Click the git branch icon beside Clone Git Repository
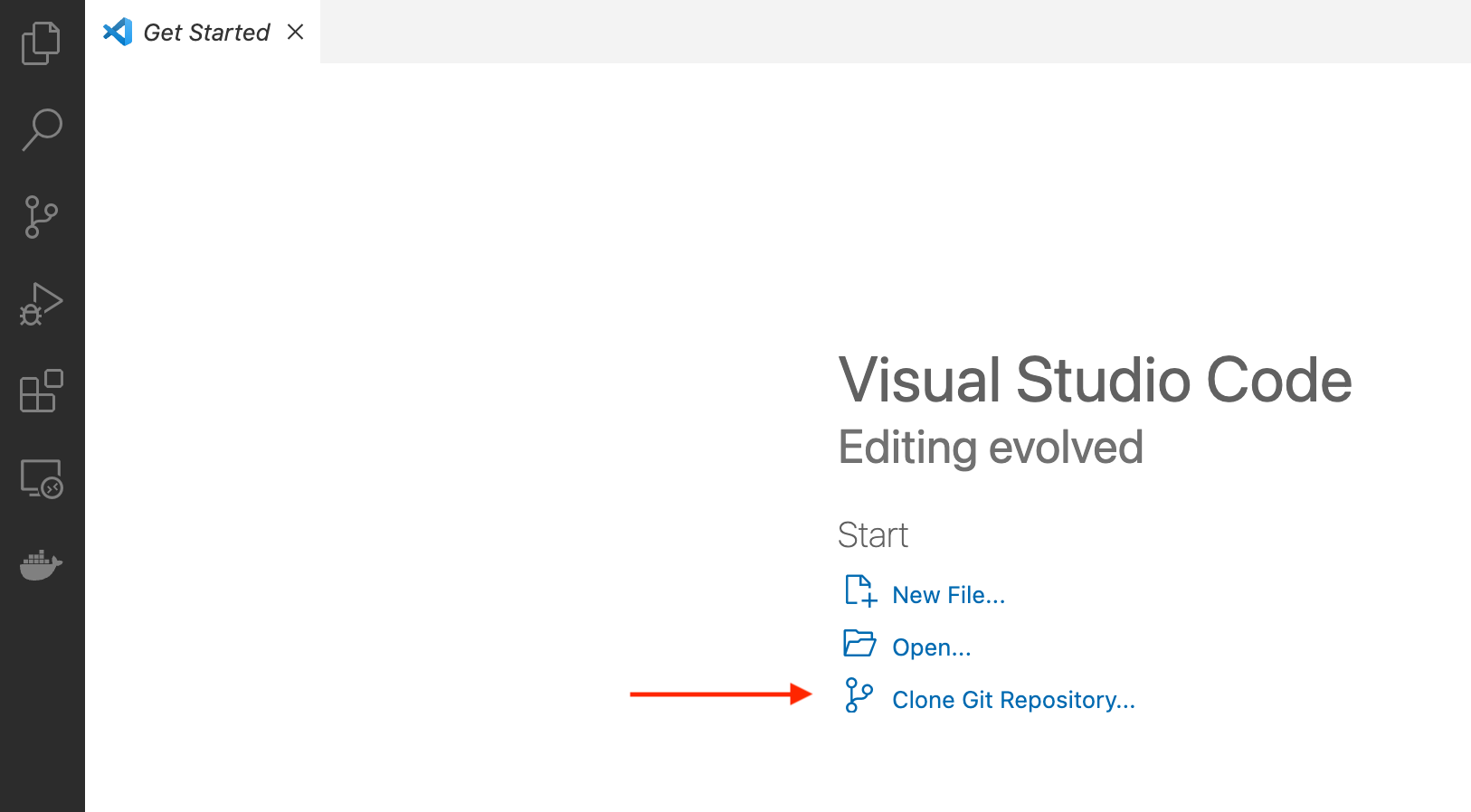 (859, 695)
